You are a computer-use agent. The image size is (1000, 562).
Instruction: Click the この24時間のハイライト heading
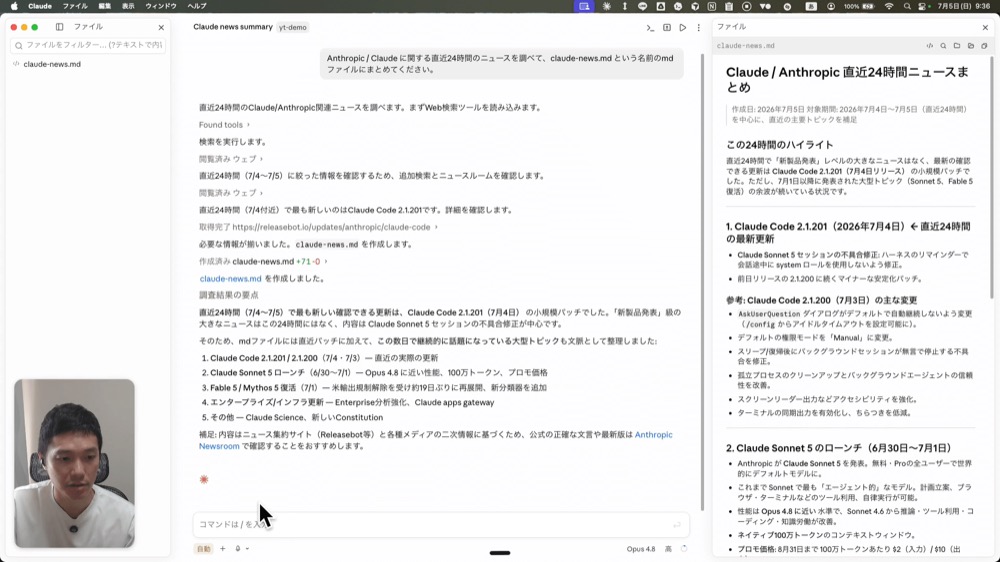coord(779,145)
